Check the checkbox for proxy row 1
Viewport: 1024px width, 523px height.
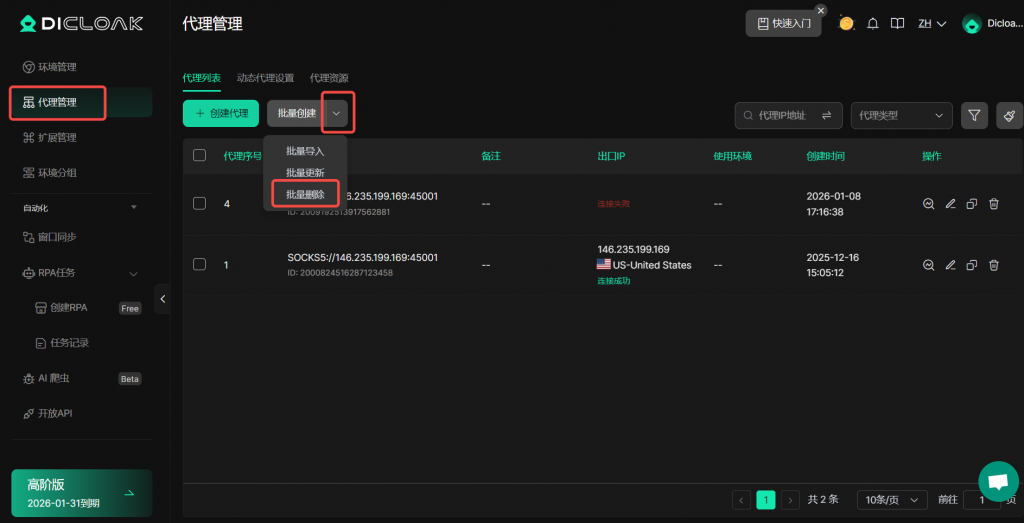[199, 265]
